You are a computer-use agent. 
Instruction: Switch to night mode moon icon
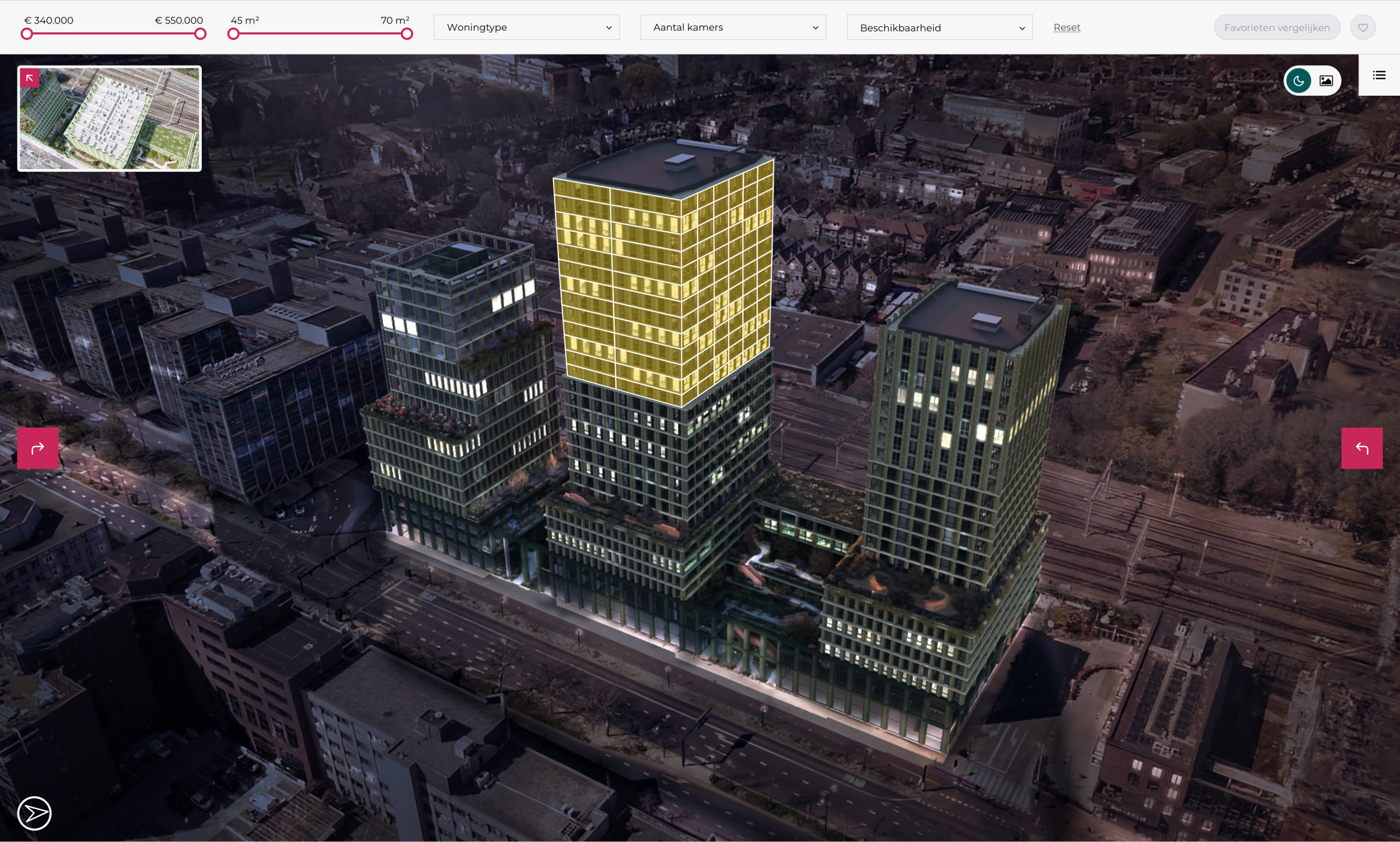pyautogui.click(x=1298, y=80)
